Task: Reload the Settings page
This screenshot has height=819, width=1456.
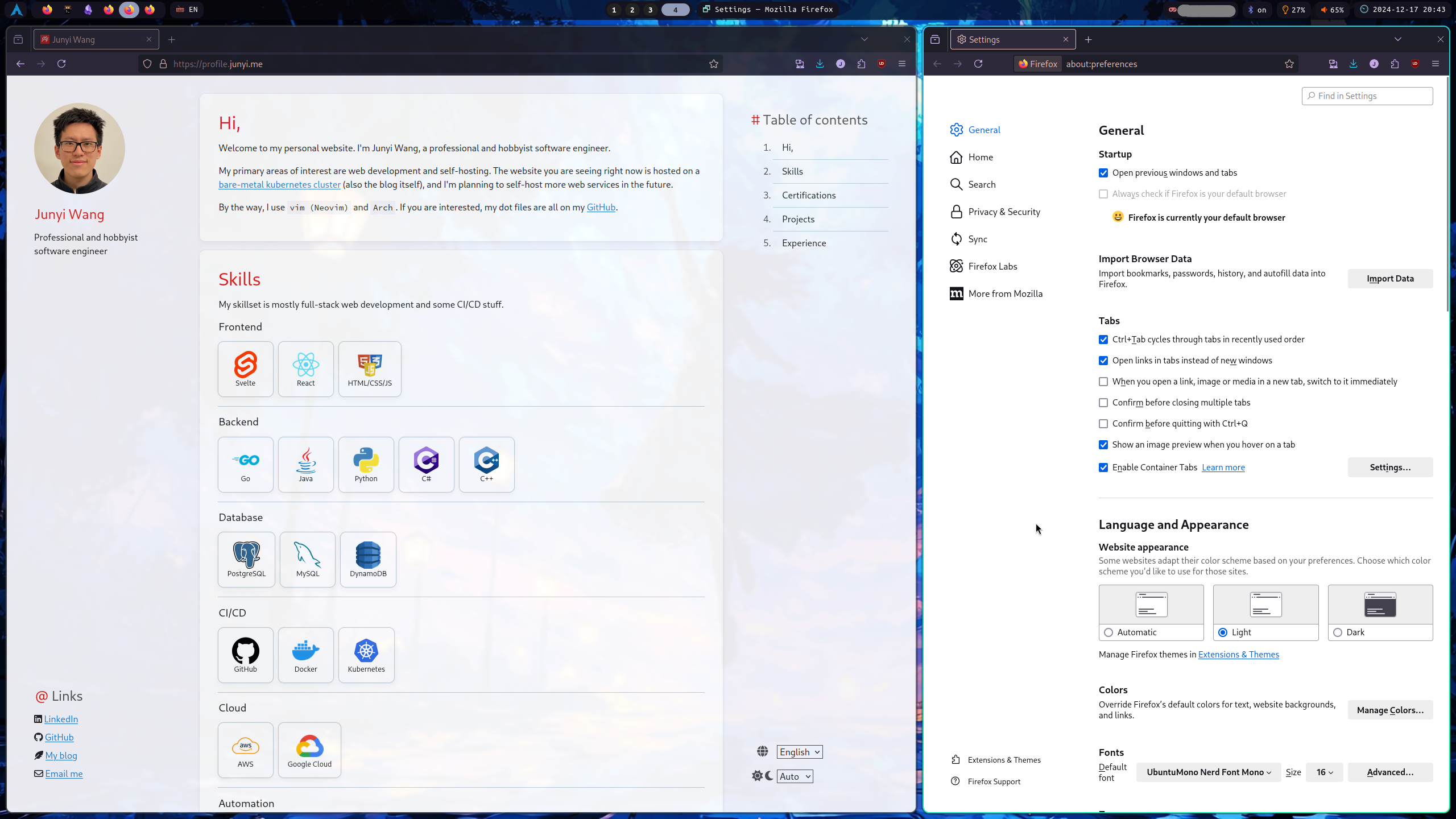Action: pos(978,64)
